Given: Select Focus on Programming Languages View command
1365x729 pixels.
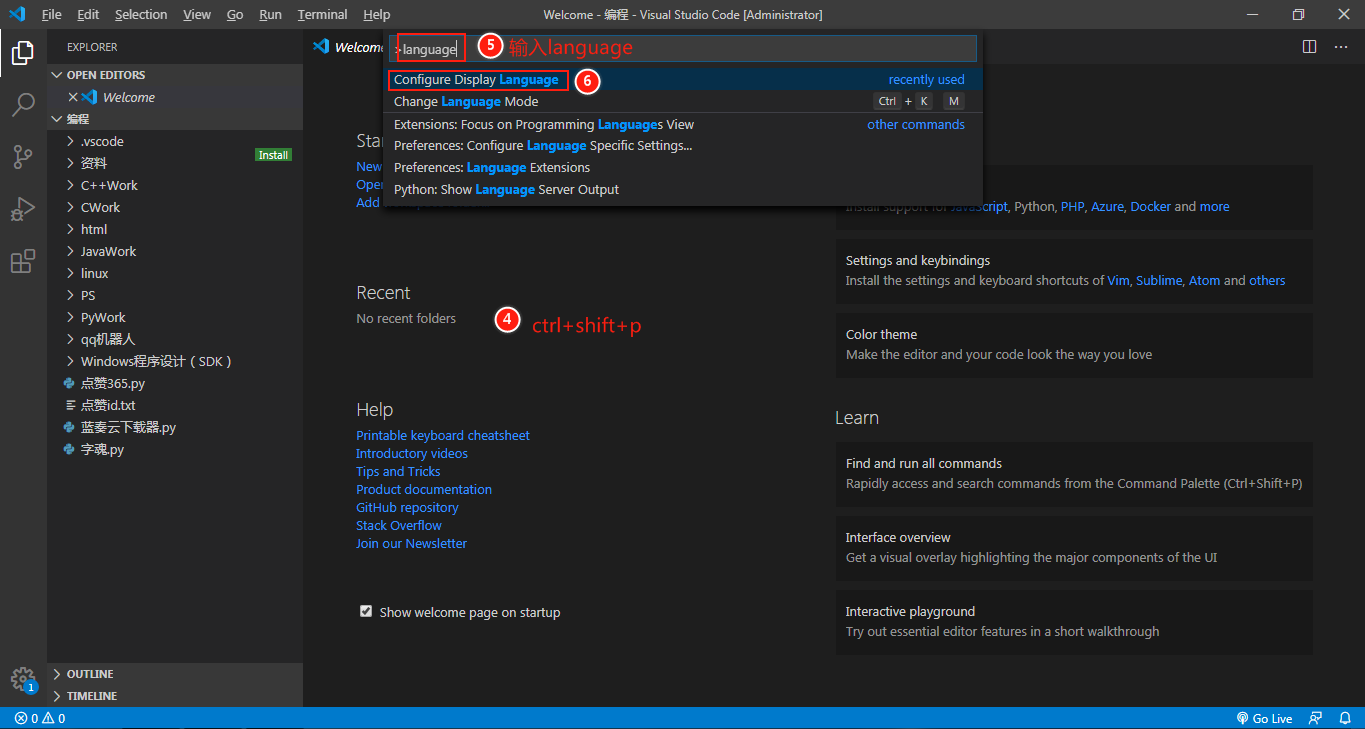Looking at the screenshot, I should pyautogui.click(x=683, y=124).
